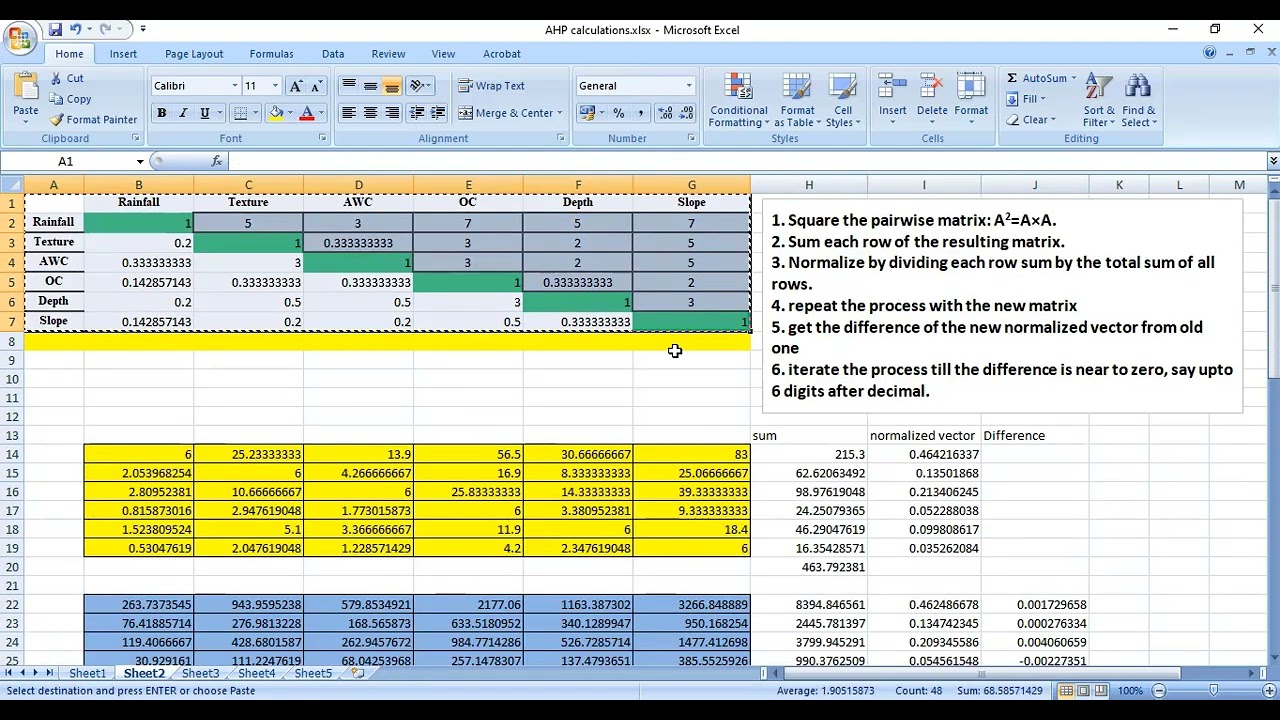Click the insert function fx button
The image size is (1280, 720).
coord(217,161)
